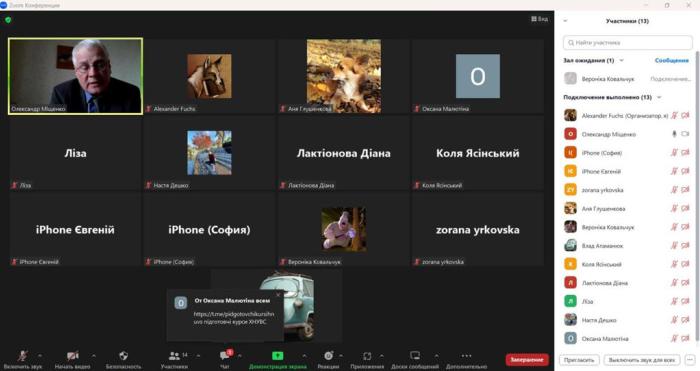This screenshot has height=371, width=700.
Task: Click the search magnifier in participants field
Action: pyautogui.click(x=571, y=43)
